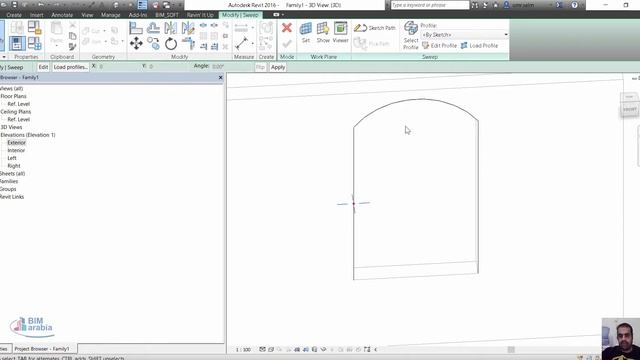Select Revit Links in Project Browser

(12, 197)
